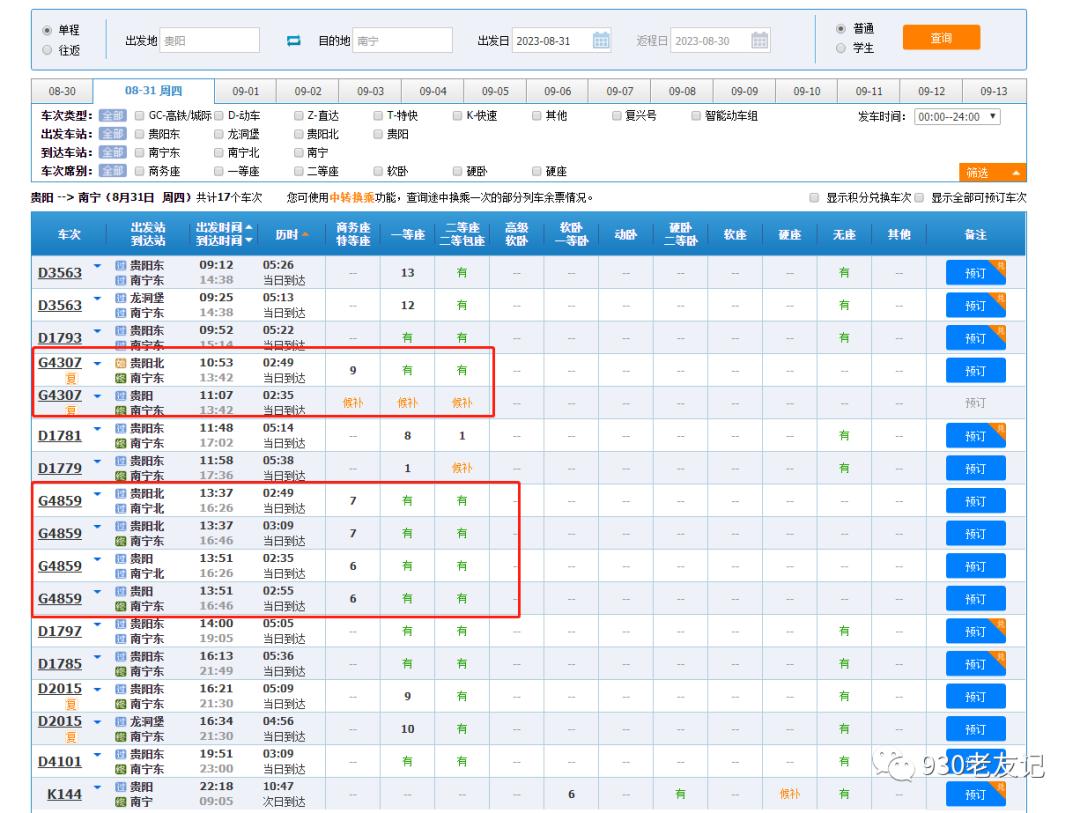The width and height of the screenshot is (1080, 813).
Task: Check the GC-高铁/城际 train type filter
Action: (140, 117)
